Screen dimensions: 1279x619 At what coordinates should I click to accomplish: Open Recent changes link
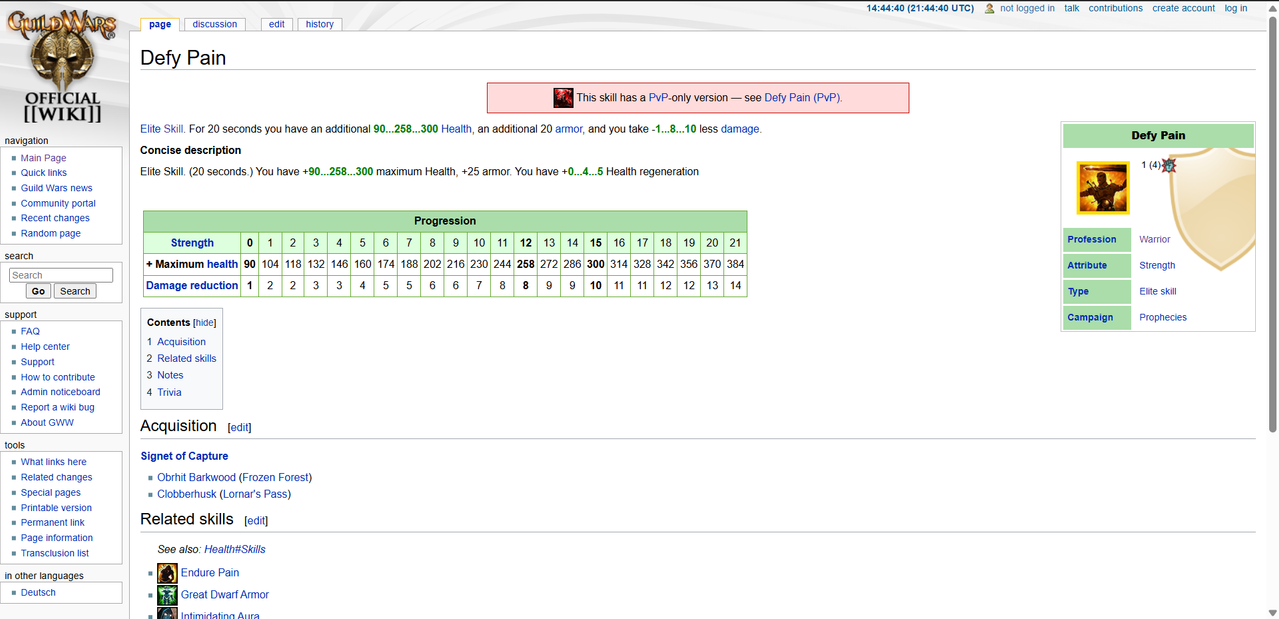(55, 218)
